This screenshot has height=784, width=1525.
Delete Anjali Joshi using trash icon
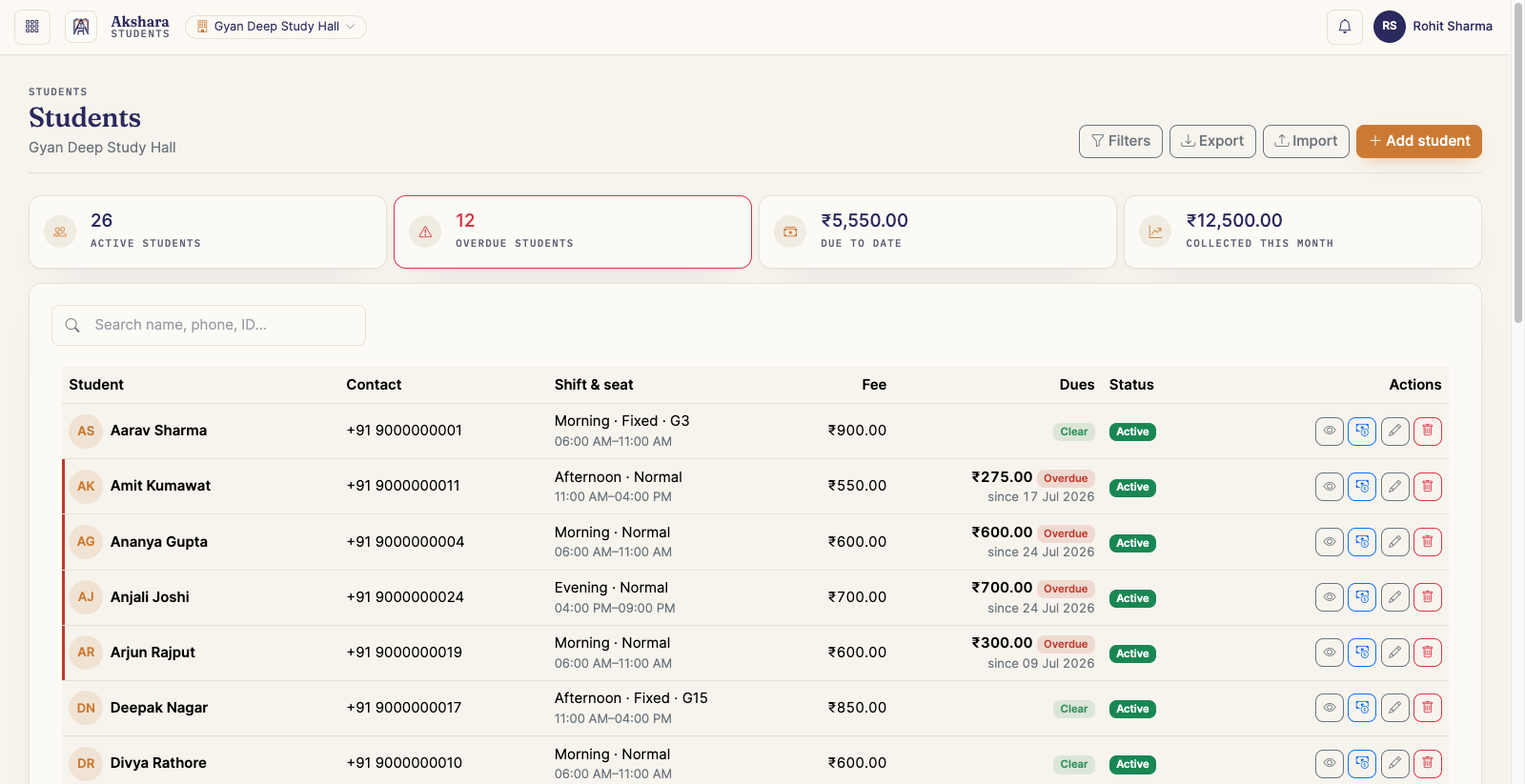tap(1428, 597)
